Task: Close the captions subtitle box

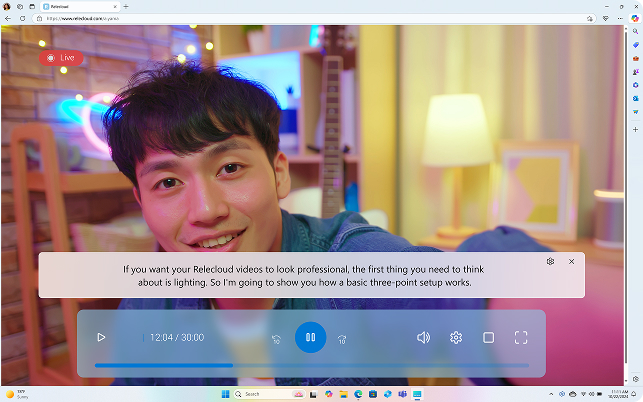Action: coord(571,261)
